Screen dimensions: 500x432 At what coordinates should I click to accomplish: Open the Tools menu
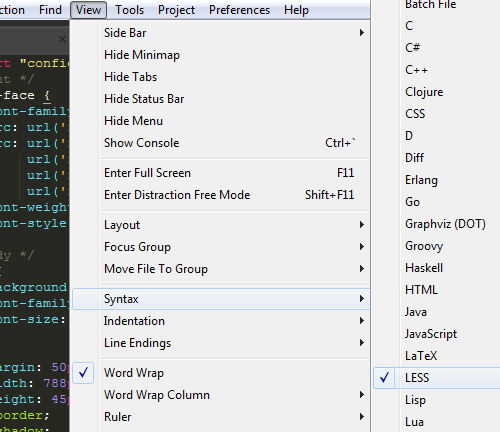click(x=130, y=10)
